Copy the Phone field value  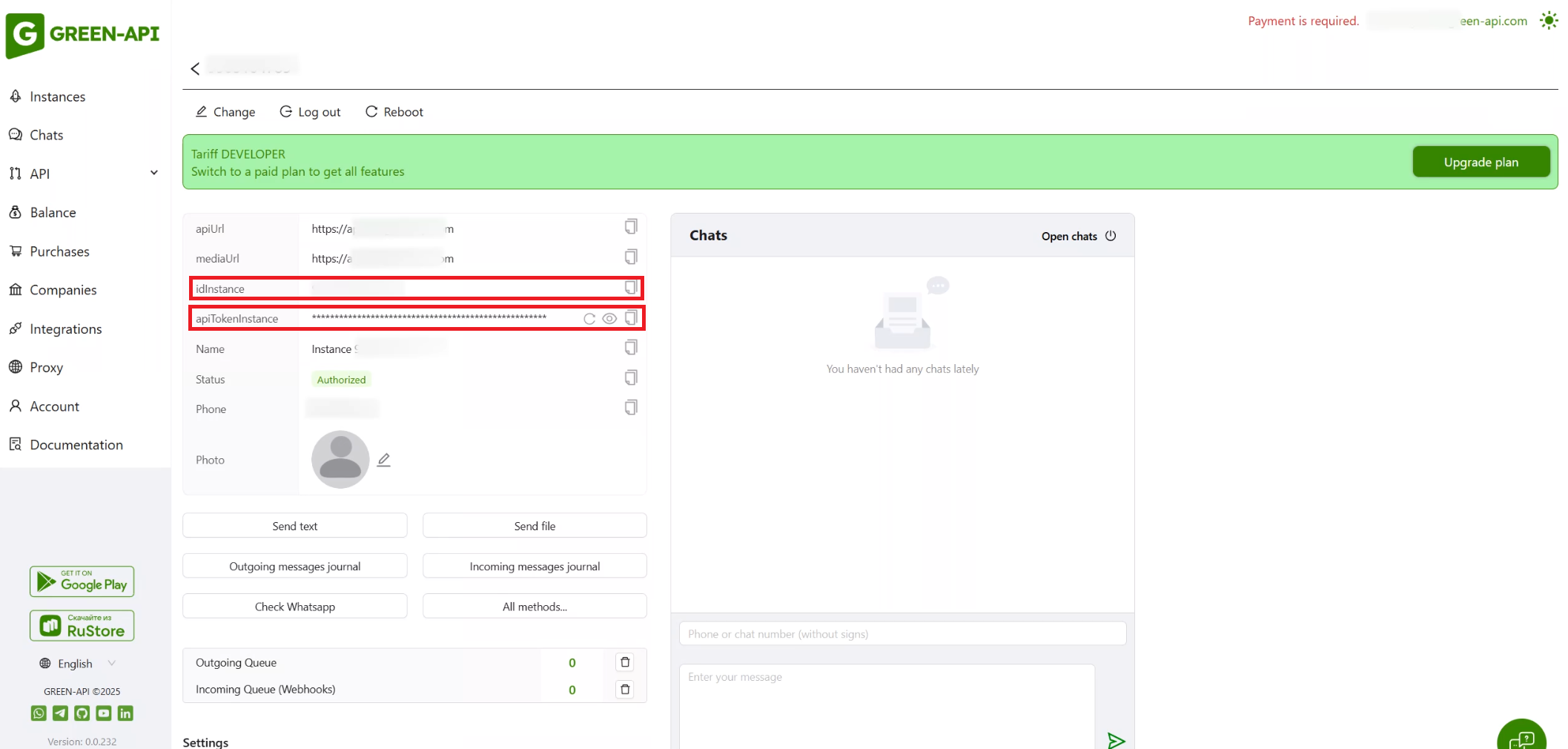pyautogui.click(x=631, y=407)
